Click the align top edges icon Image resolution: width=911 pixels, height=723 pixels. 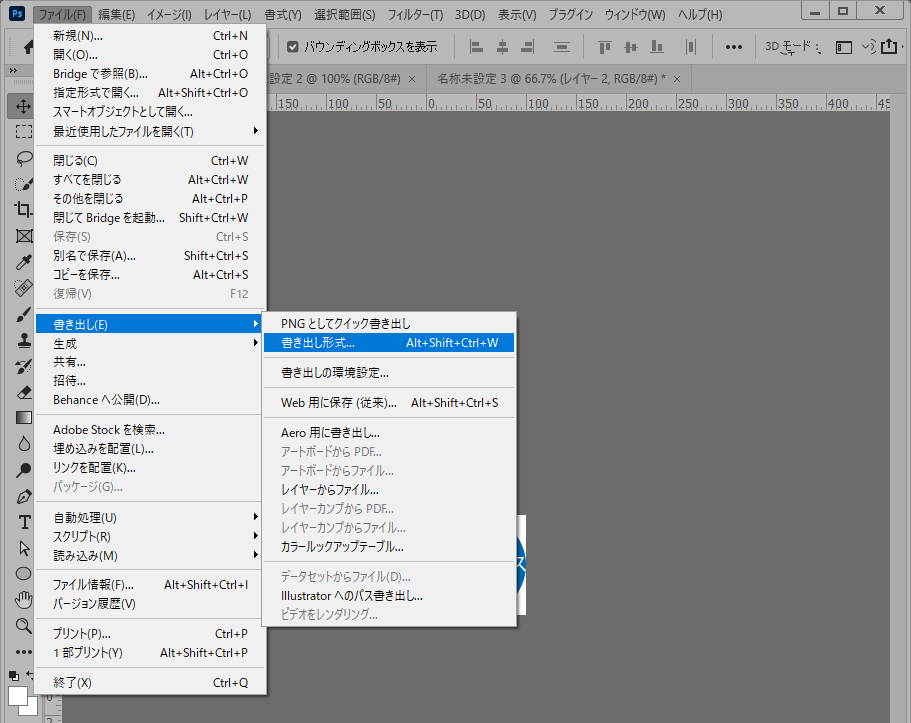tap(605, 46)
